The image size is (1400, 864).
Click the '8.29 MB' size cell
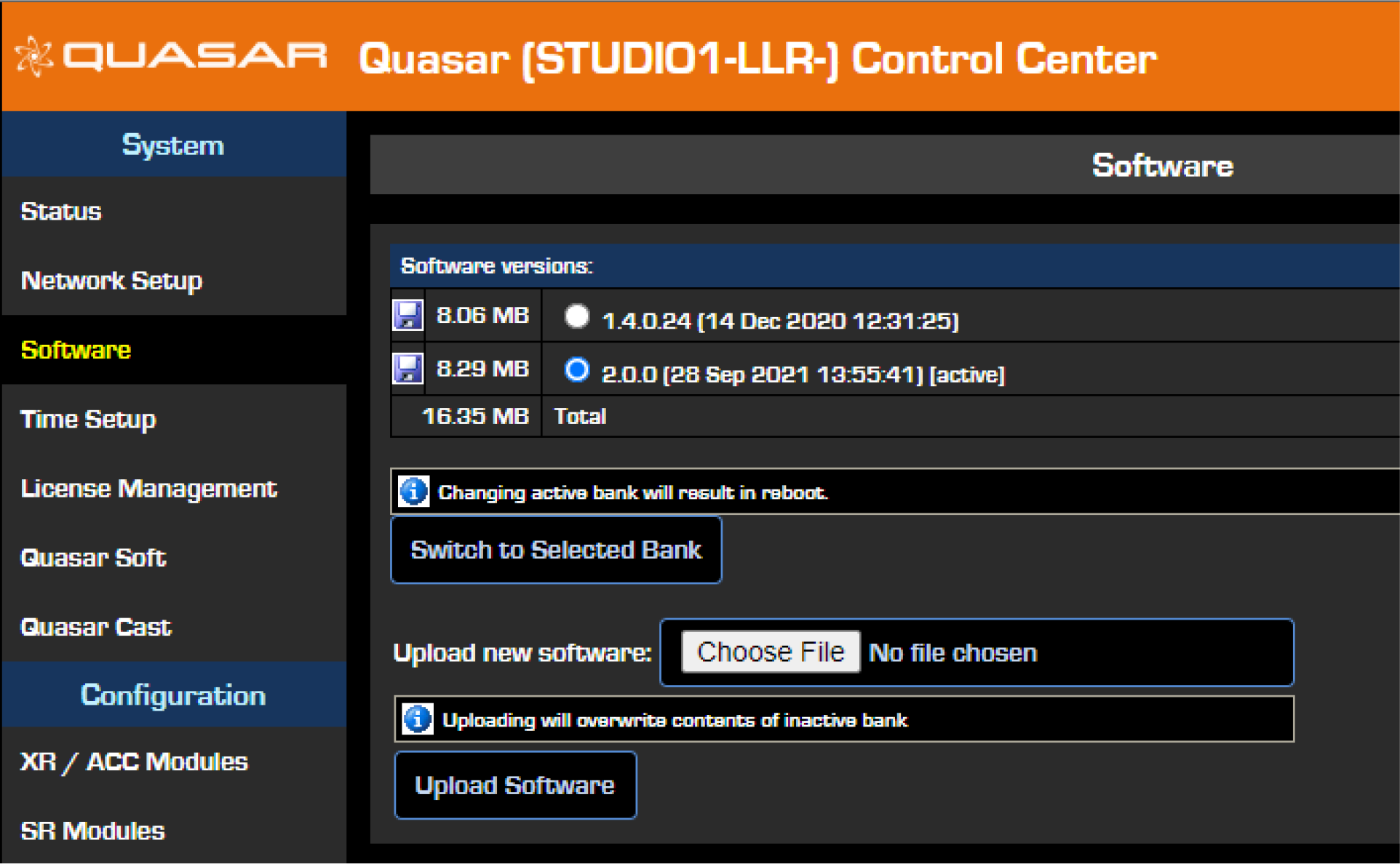coord(483,369)
